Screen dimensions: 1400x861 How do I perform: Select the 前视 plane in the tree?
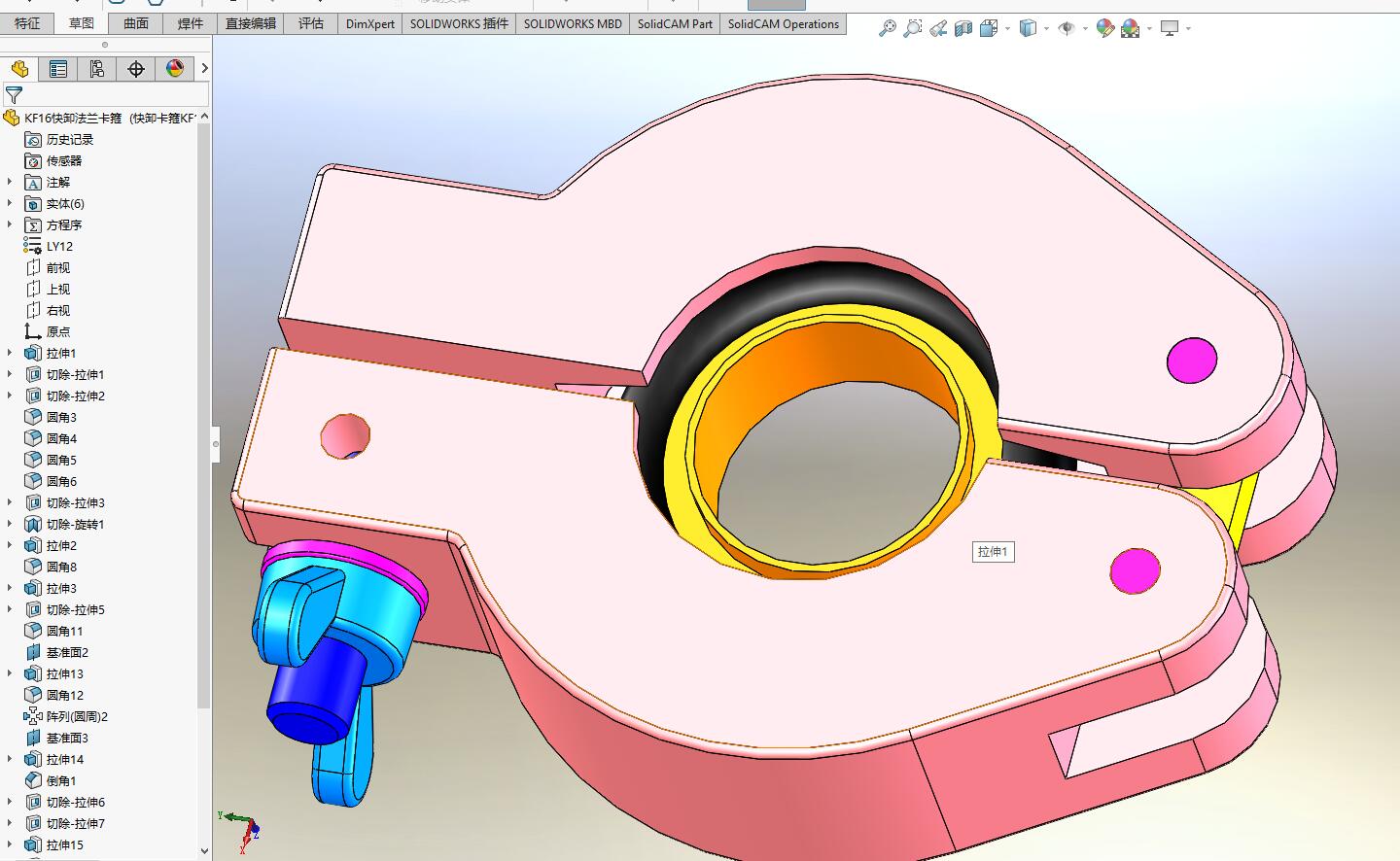click(x=58, y=267)
